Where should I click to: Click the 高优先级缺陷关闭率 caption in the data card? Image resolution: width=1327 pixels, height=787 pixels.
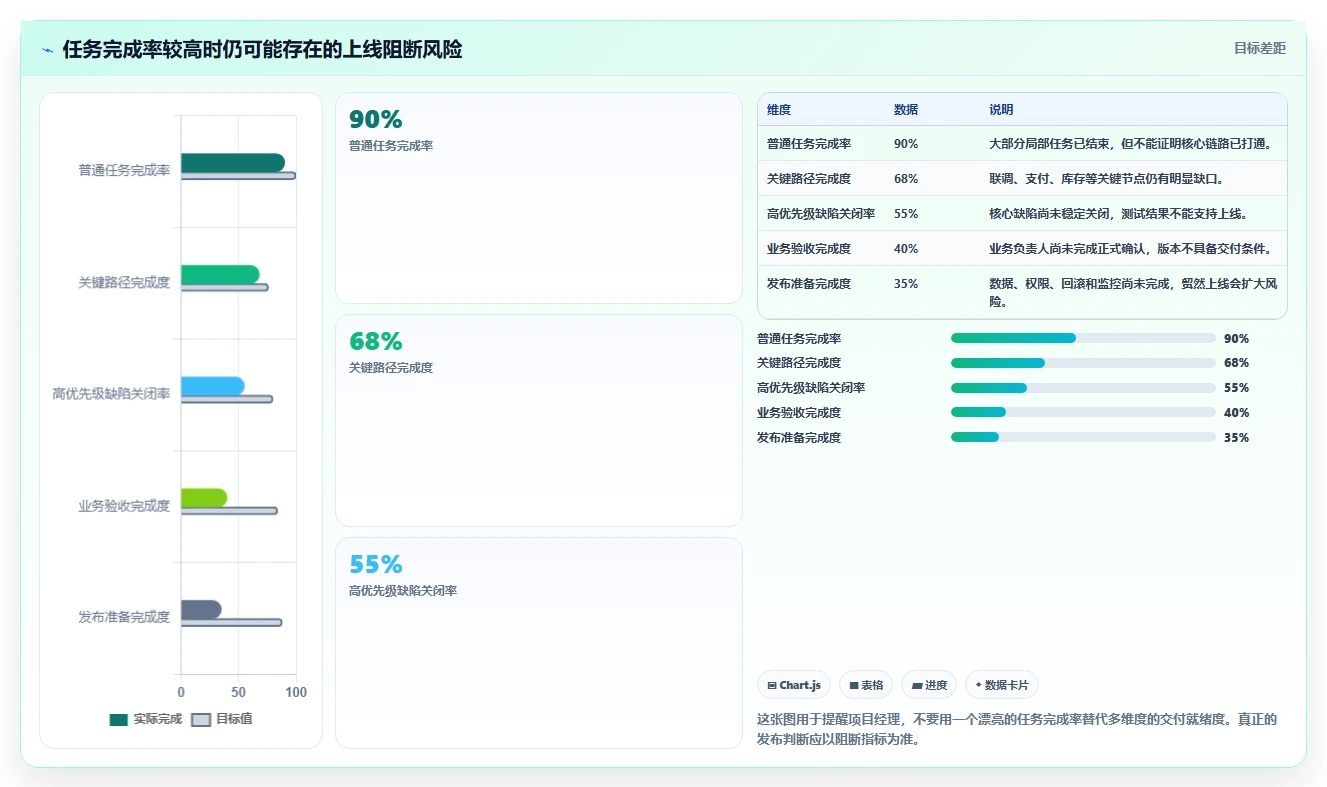[403, 591]
